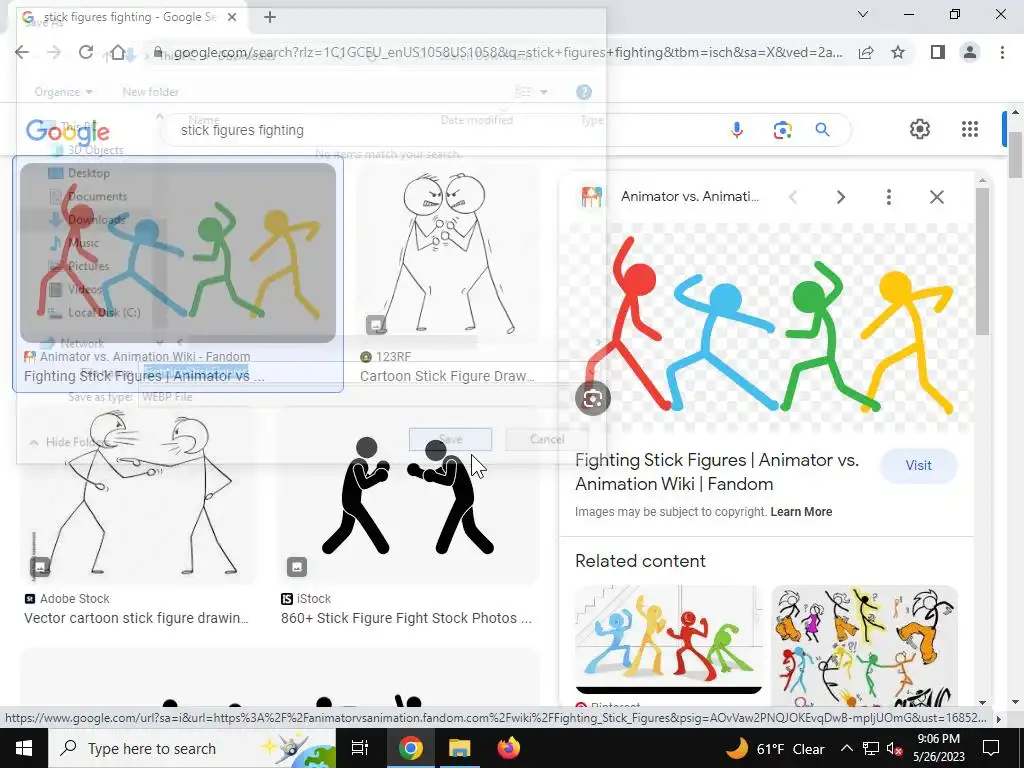Screen dimensions: 1024x768
Task: Click licensable badge on iStock image
Action: [x=296, y=566]
